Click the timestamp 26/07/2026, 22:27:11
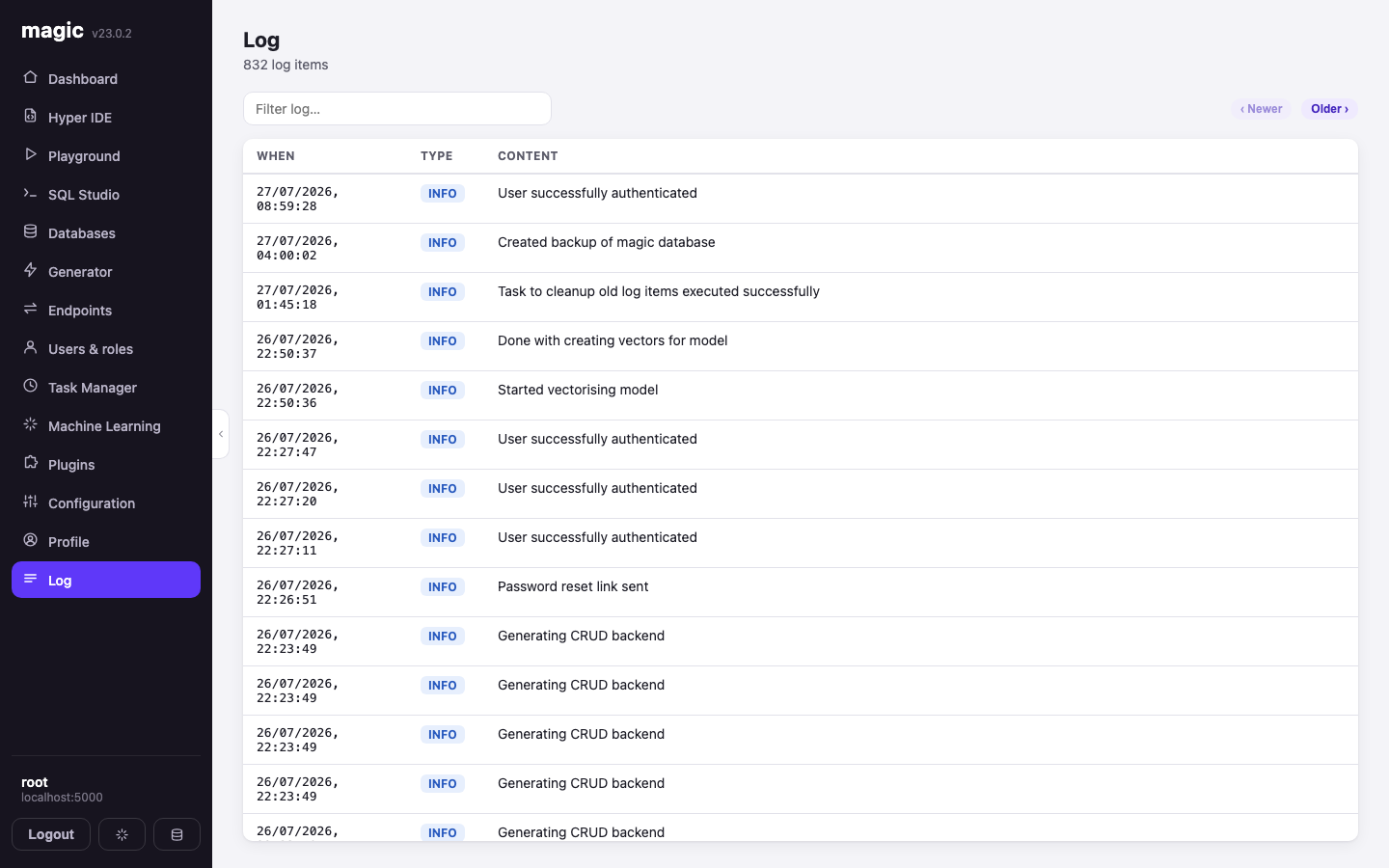This screenshot has height=868, width=1389. point(298,543)
